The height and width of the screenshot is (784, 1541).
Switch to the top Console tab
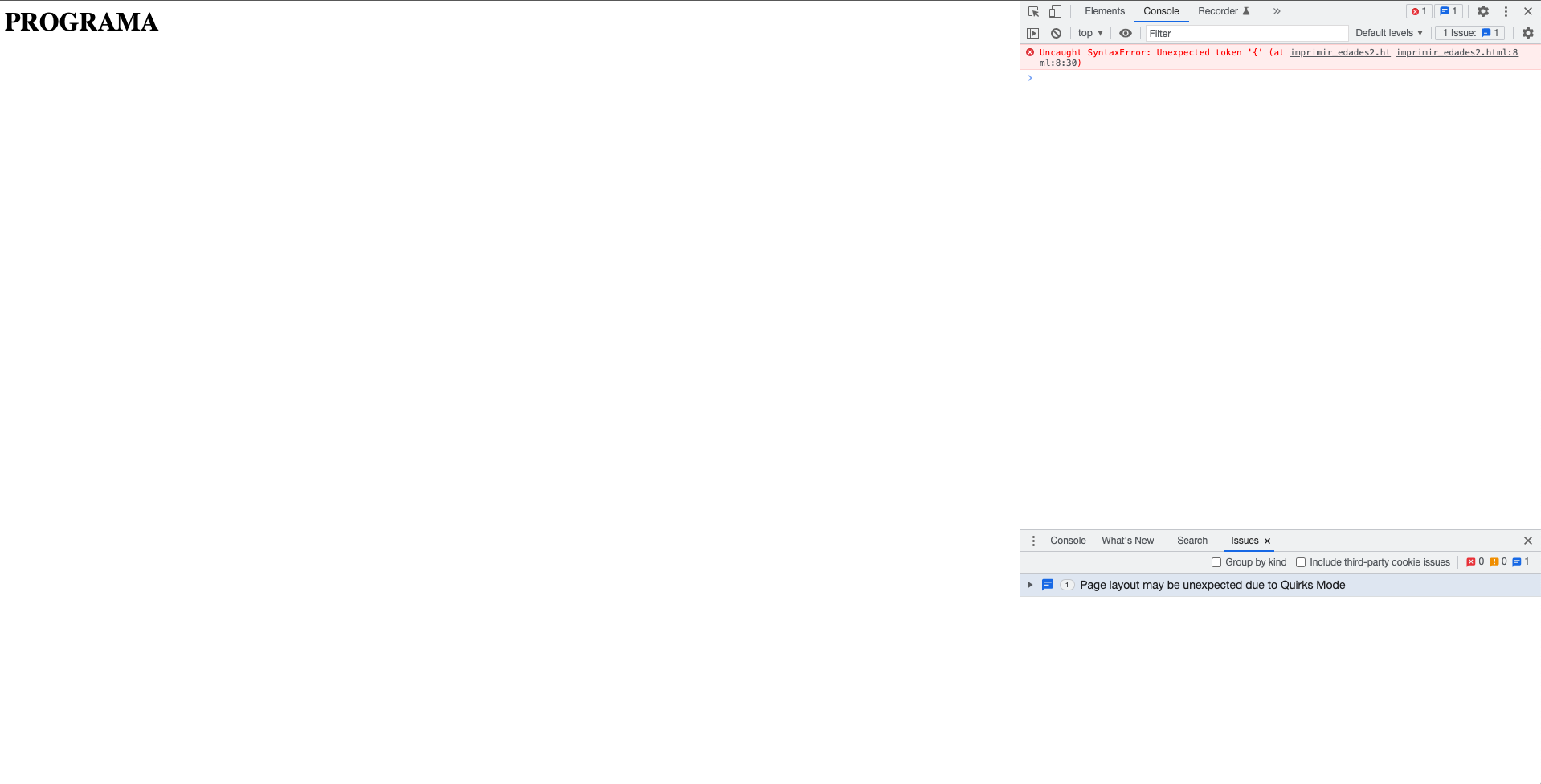[1161, 11]
